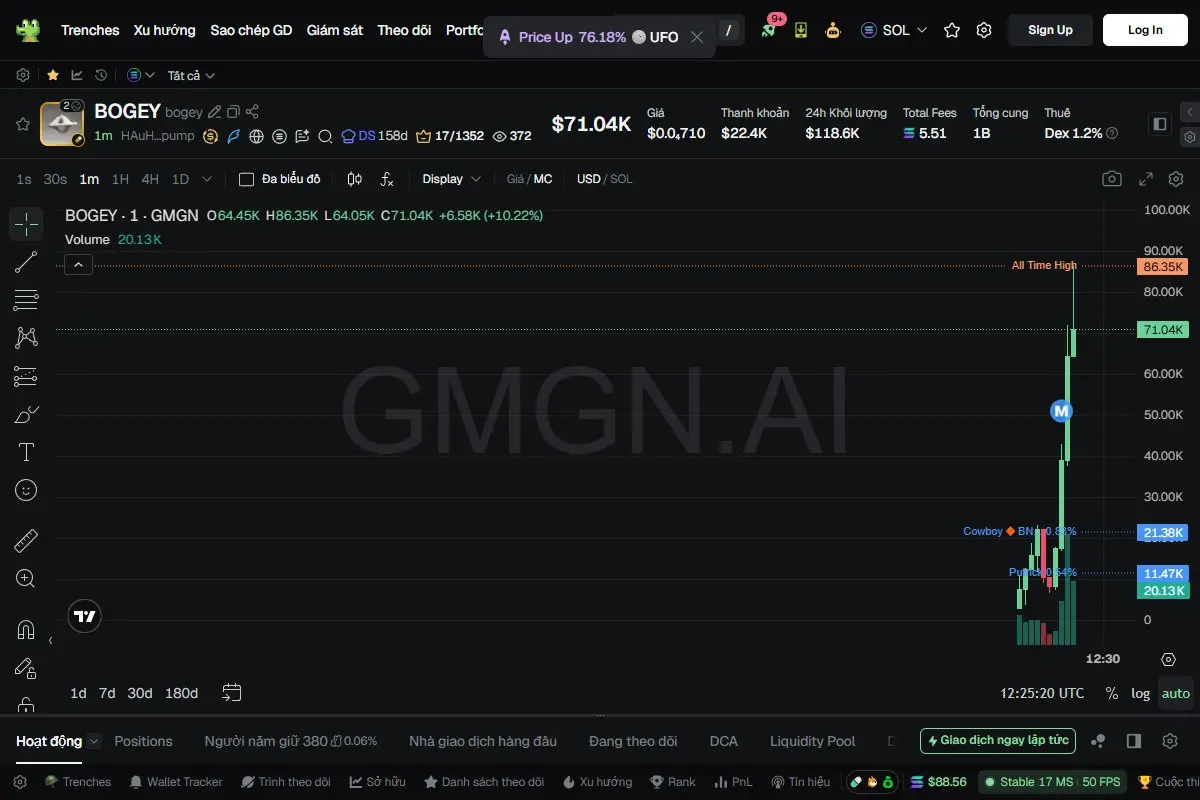Click the Log In button
Screen dimensions: 1200x800
[1145, 30]
